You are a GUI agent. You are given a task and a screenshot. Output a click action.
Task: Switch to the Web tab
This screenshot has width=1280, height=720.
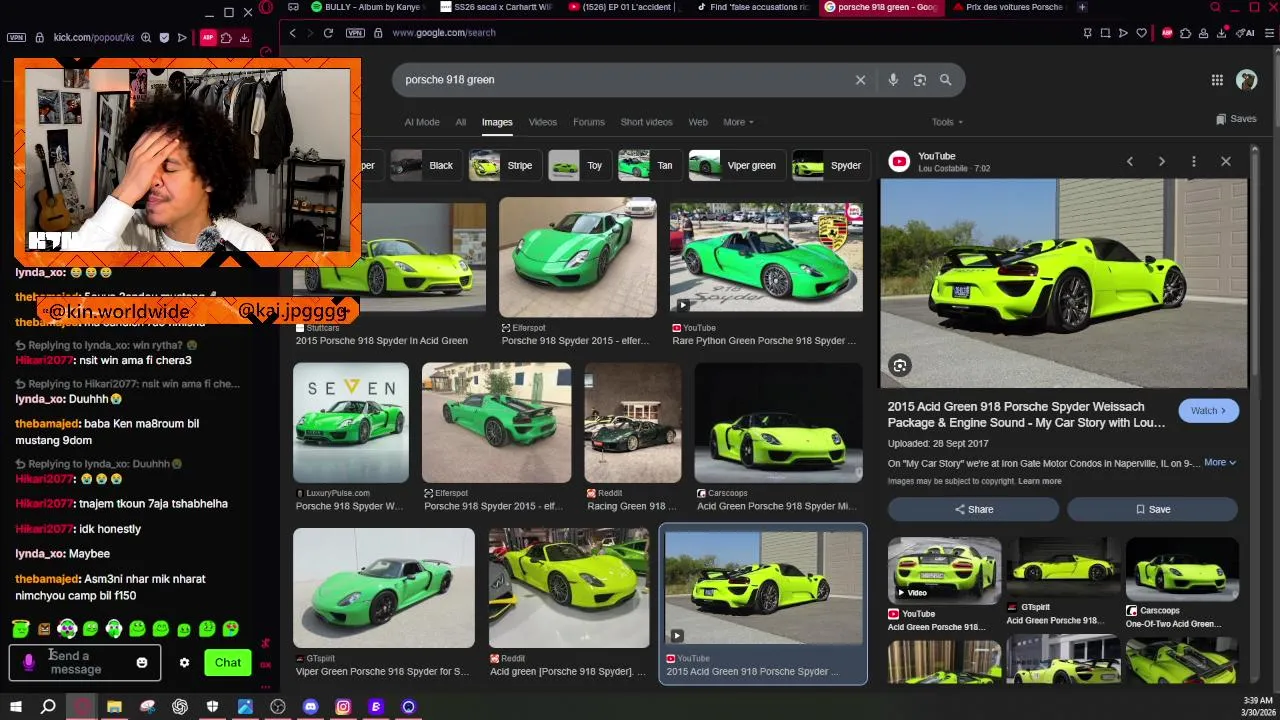[x=698, y=122]
